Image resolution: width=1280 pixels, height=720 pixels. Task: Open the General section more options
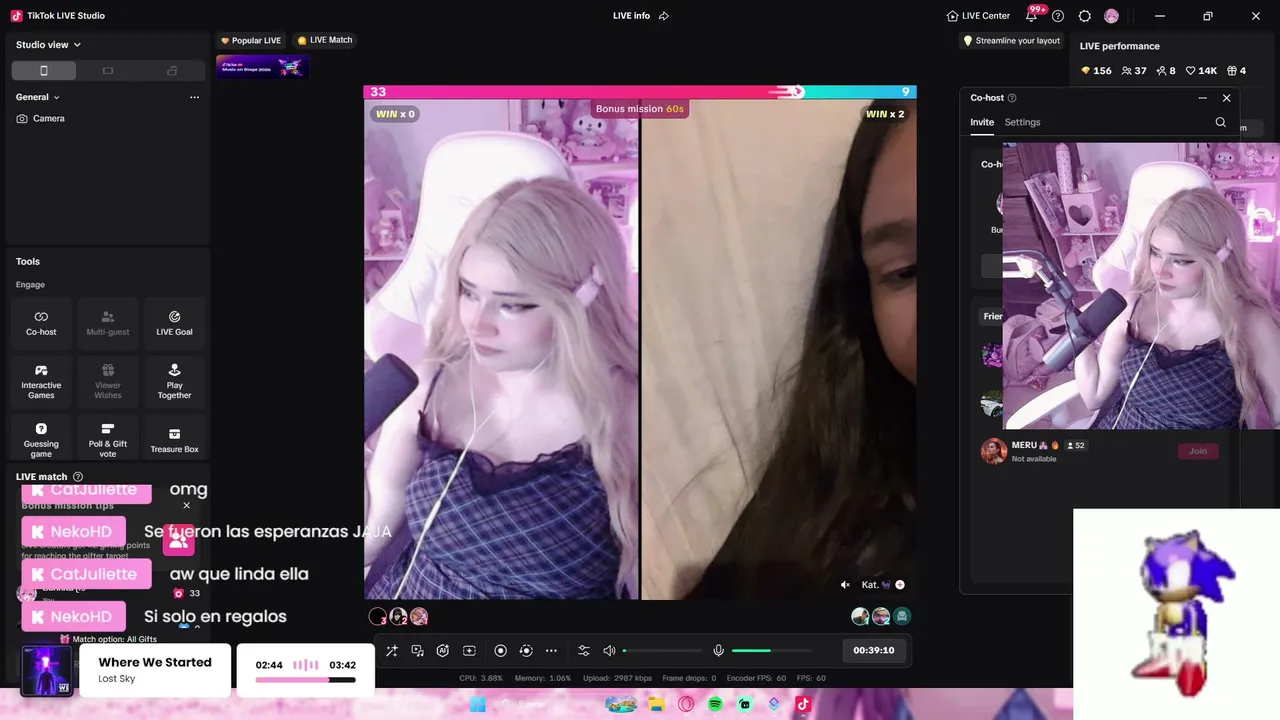[x=194, y=97]
